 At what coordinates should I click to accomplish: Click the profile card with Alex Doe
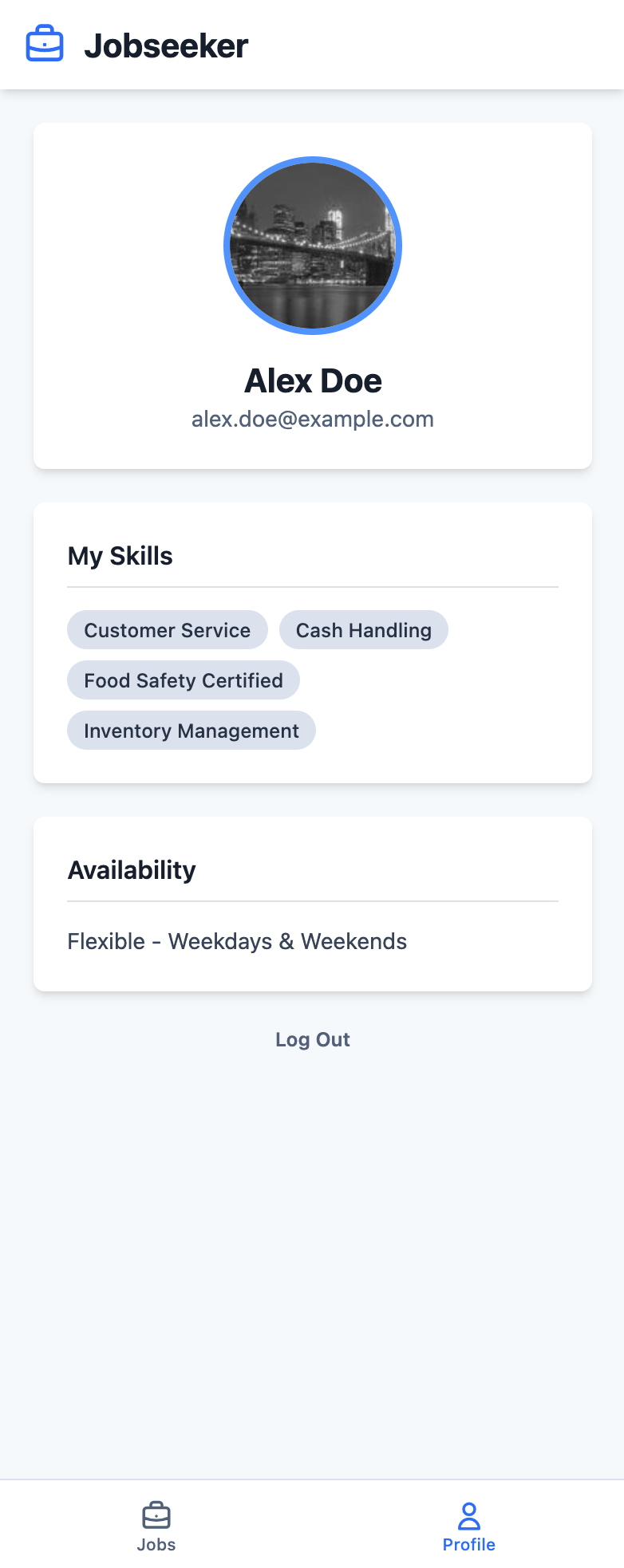tap(313, 296)
